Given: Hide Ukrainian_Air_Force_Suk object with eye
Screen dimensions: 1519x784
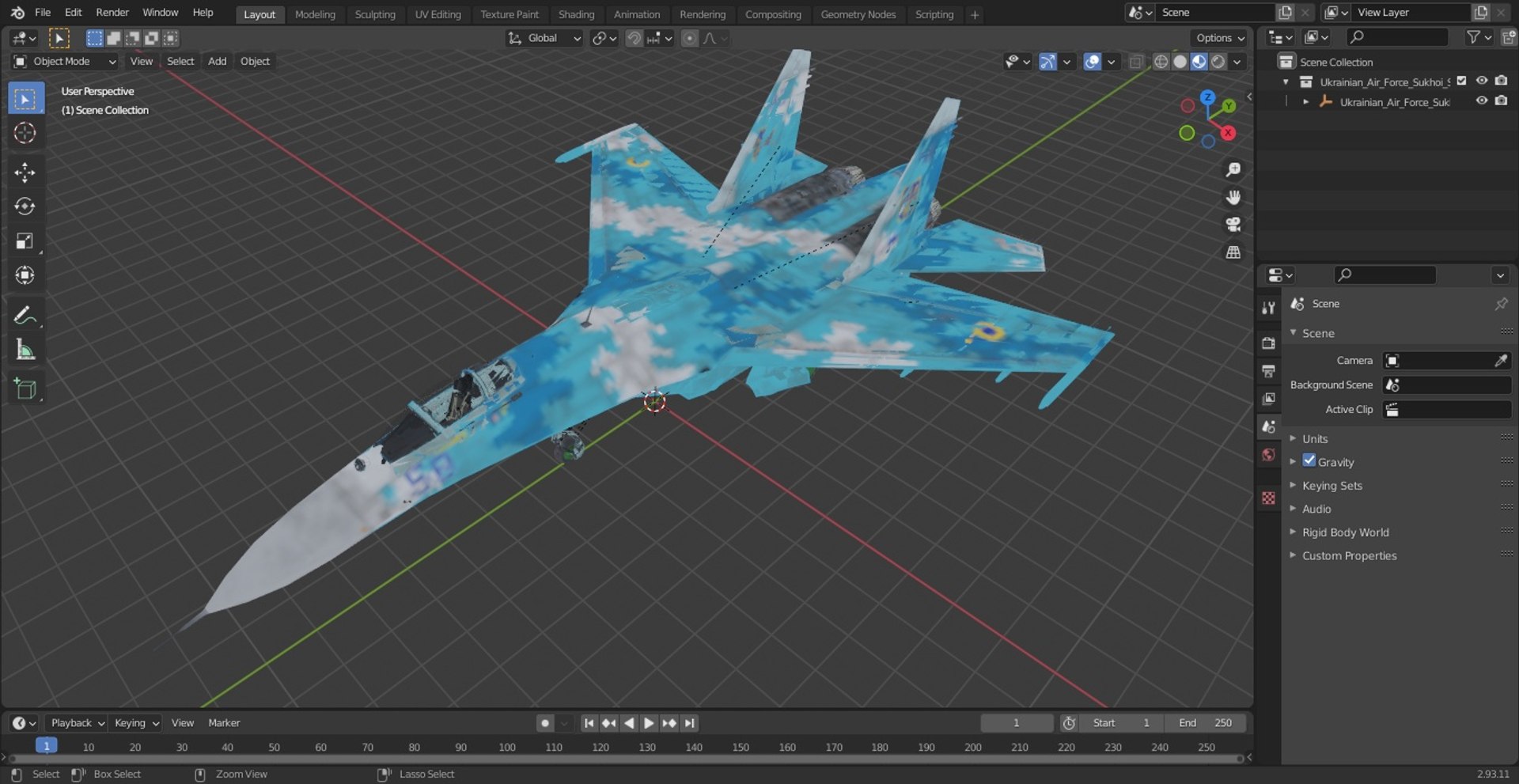Looking at the screenshot, I should (1482, 100).
